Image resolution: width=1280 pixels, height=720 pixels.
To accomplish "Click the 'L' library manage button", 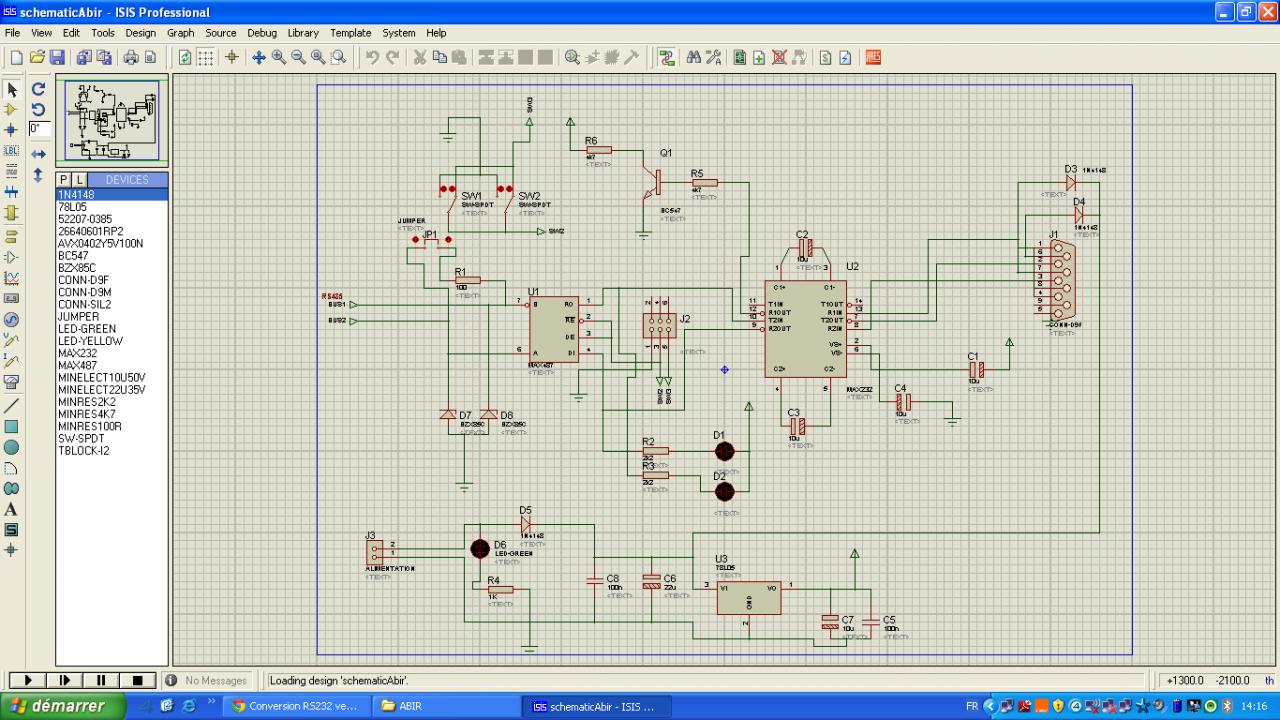I will point(81,180).
